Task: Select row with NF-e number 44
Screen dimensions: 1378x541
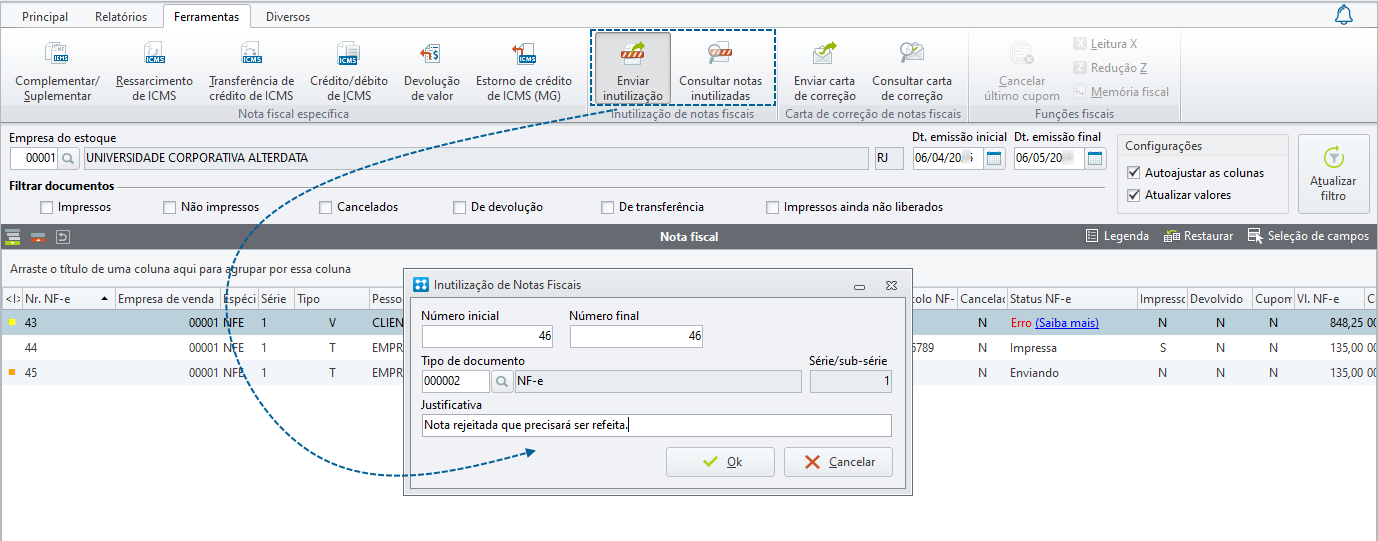Action: coord(689,347)
